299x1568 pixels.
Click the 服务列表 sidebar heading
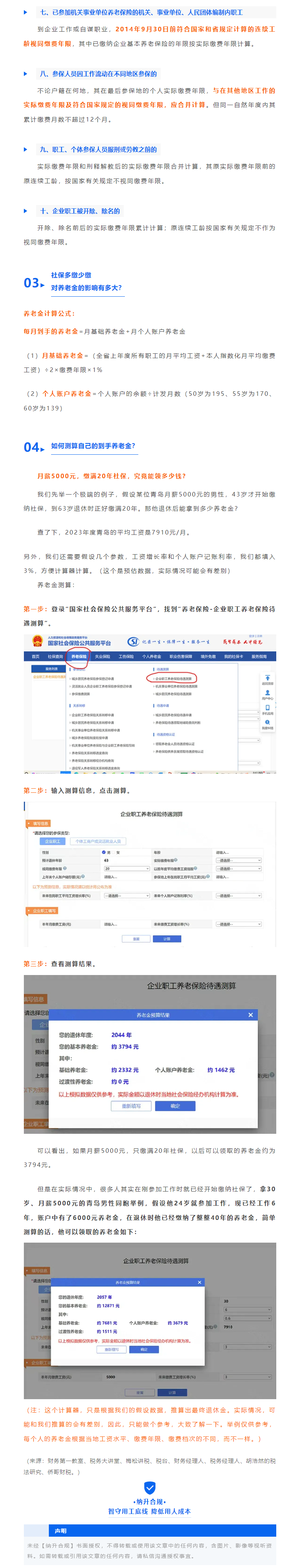click(x=51, y=668)
